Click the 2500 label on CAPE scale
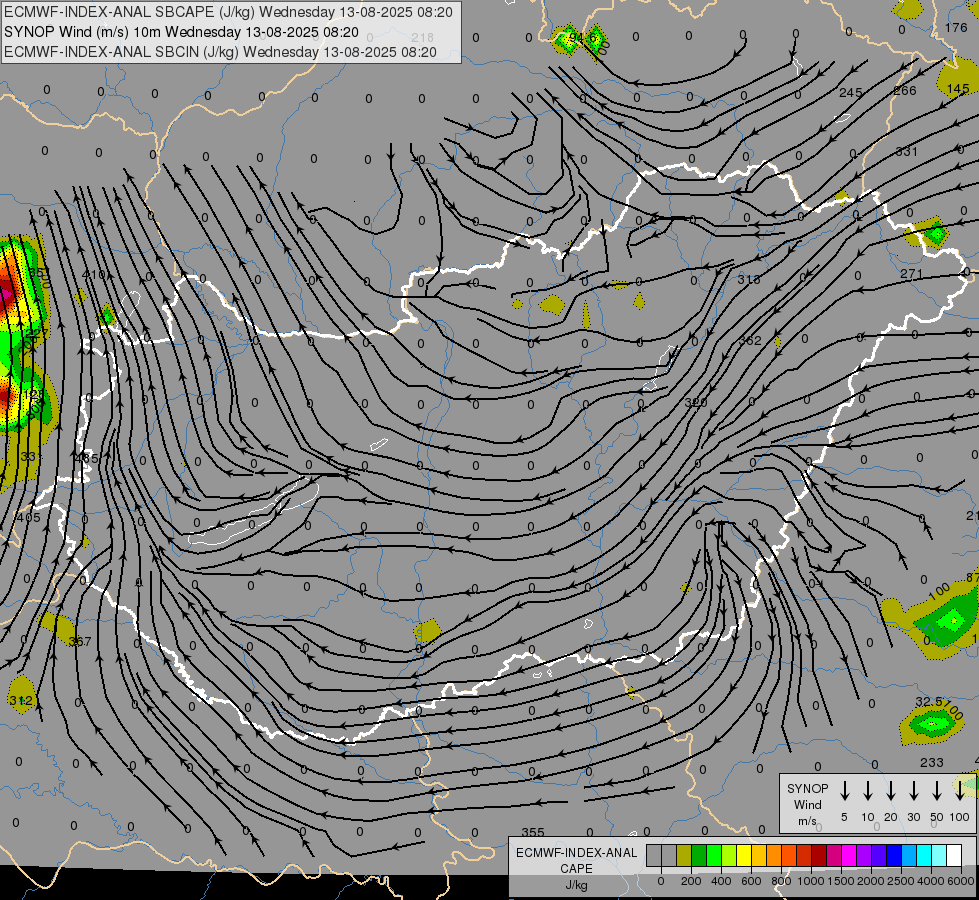 coord(900,881)
